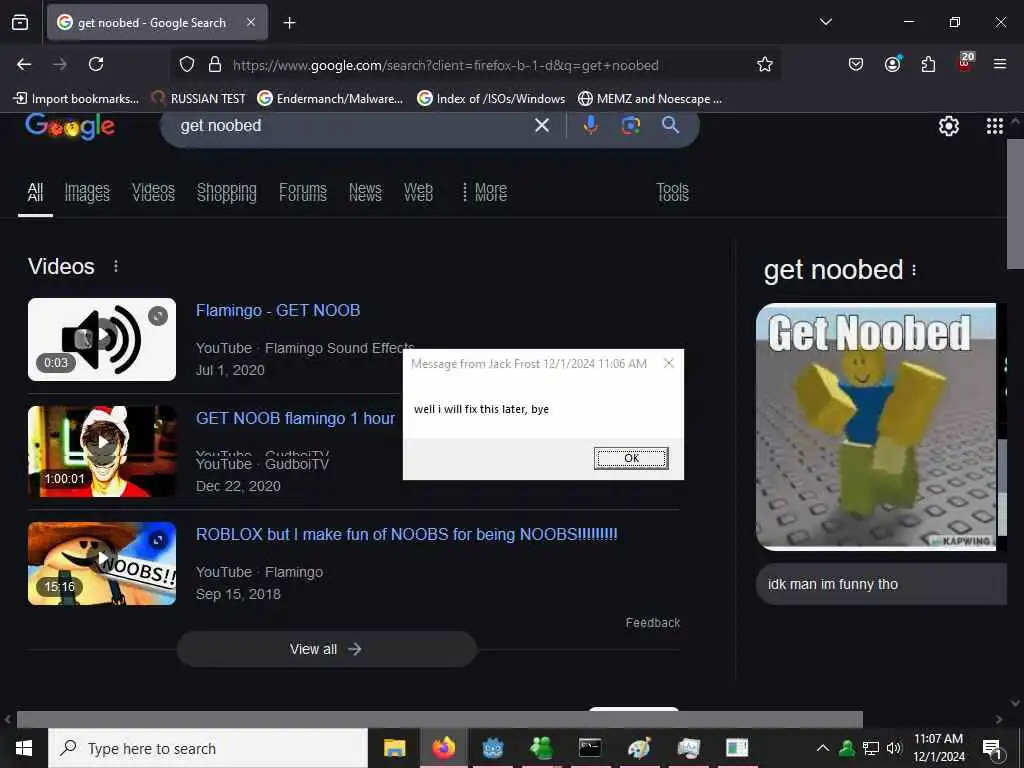Import bookmarks from toolbar
Screen dimensions: 1024x768
pyautogui.click(x=76, y=99)
